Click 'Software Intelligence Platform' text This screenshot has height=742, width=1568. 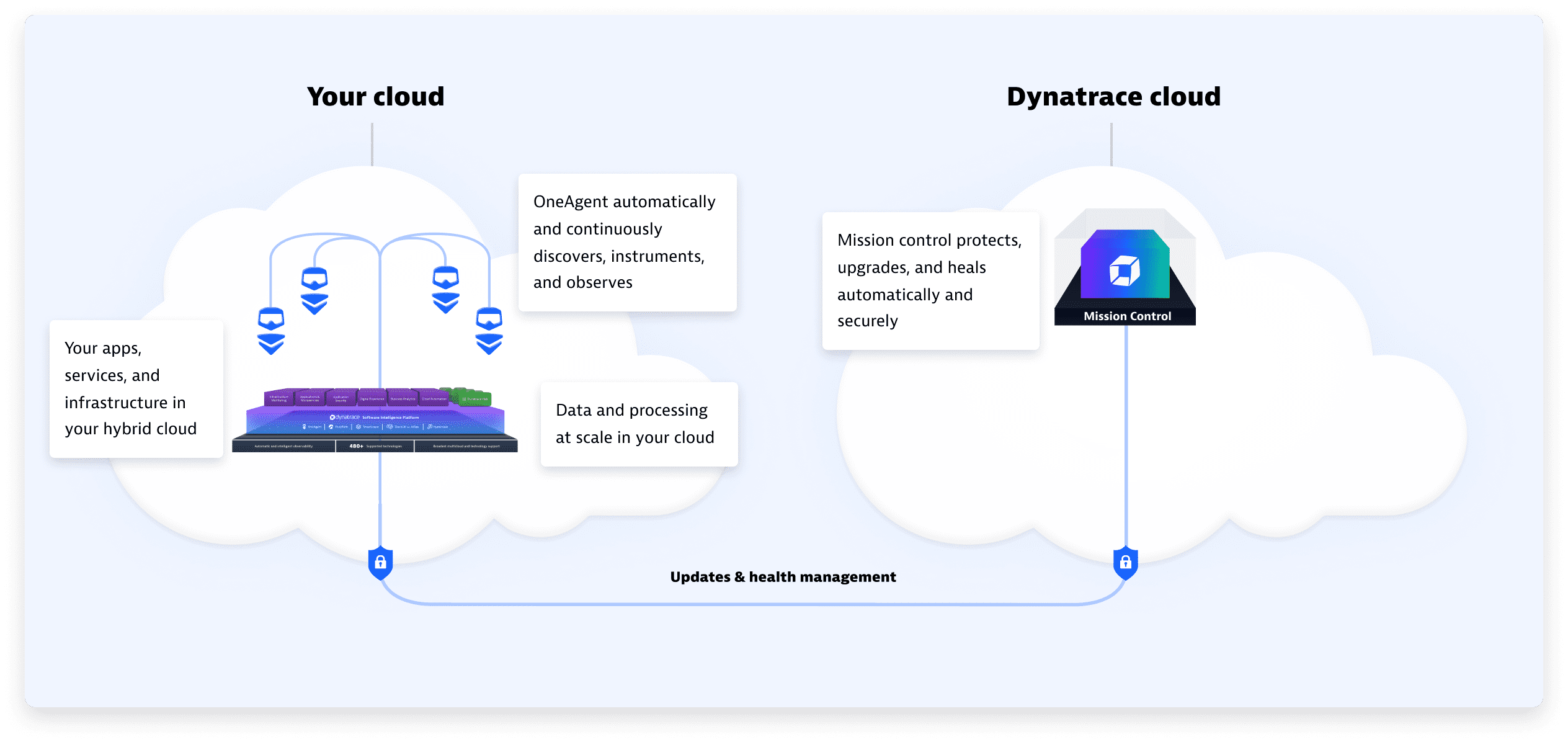(391, 418)
